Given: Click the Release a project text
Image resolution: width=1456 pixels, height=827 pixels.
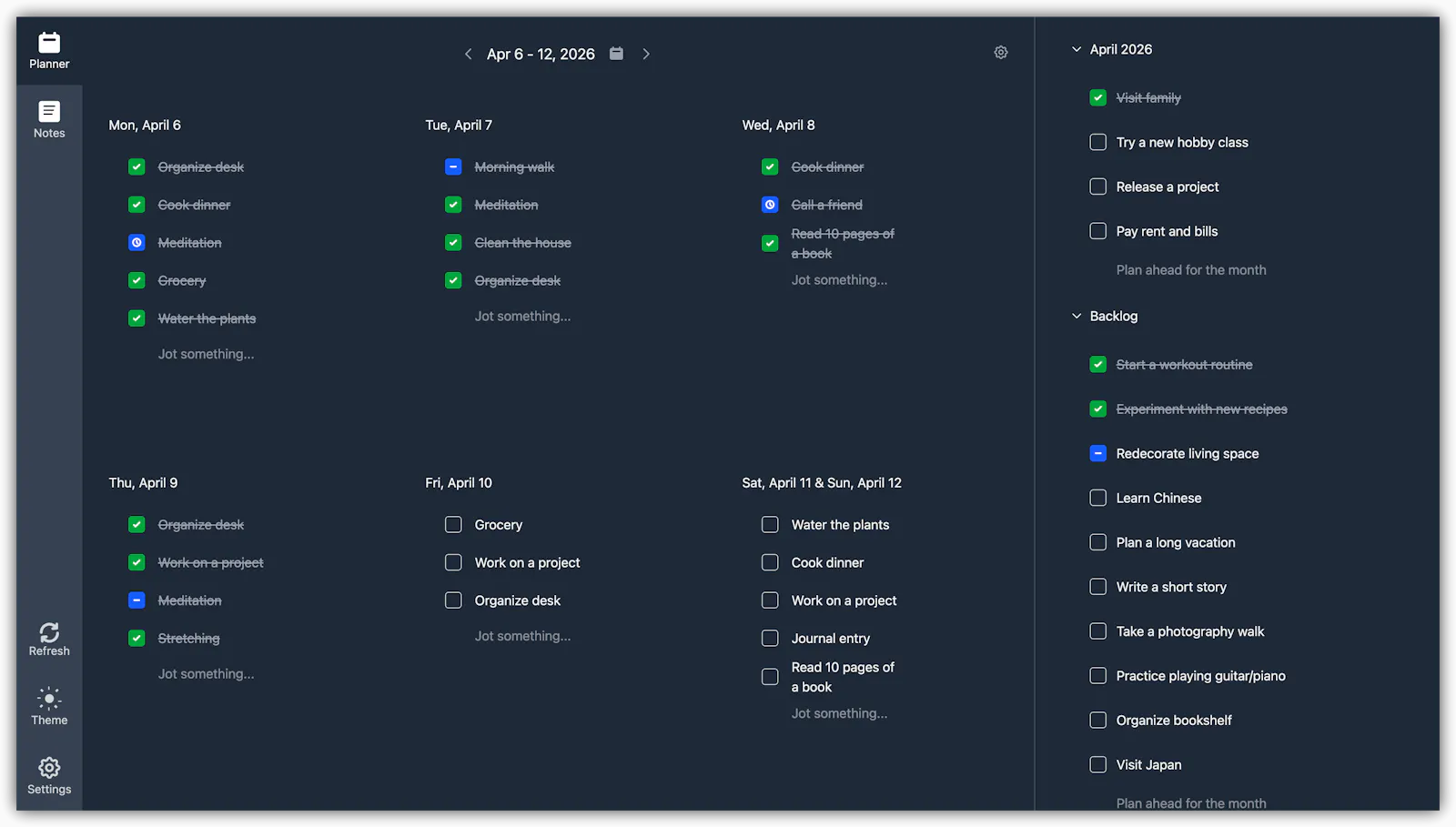Looking at the screenshot, I should click(x=1168, y=187).
